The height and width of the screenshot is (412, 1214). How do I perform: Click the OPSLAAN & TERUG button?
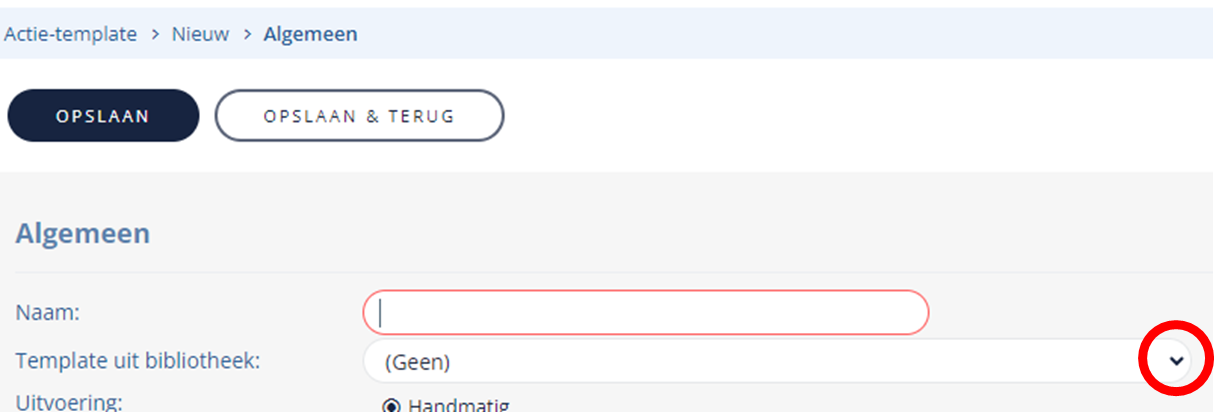pyautogui.click(x=359, y=116)
